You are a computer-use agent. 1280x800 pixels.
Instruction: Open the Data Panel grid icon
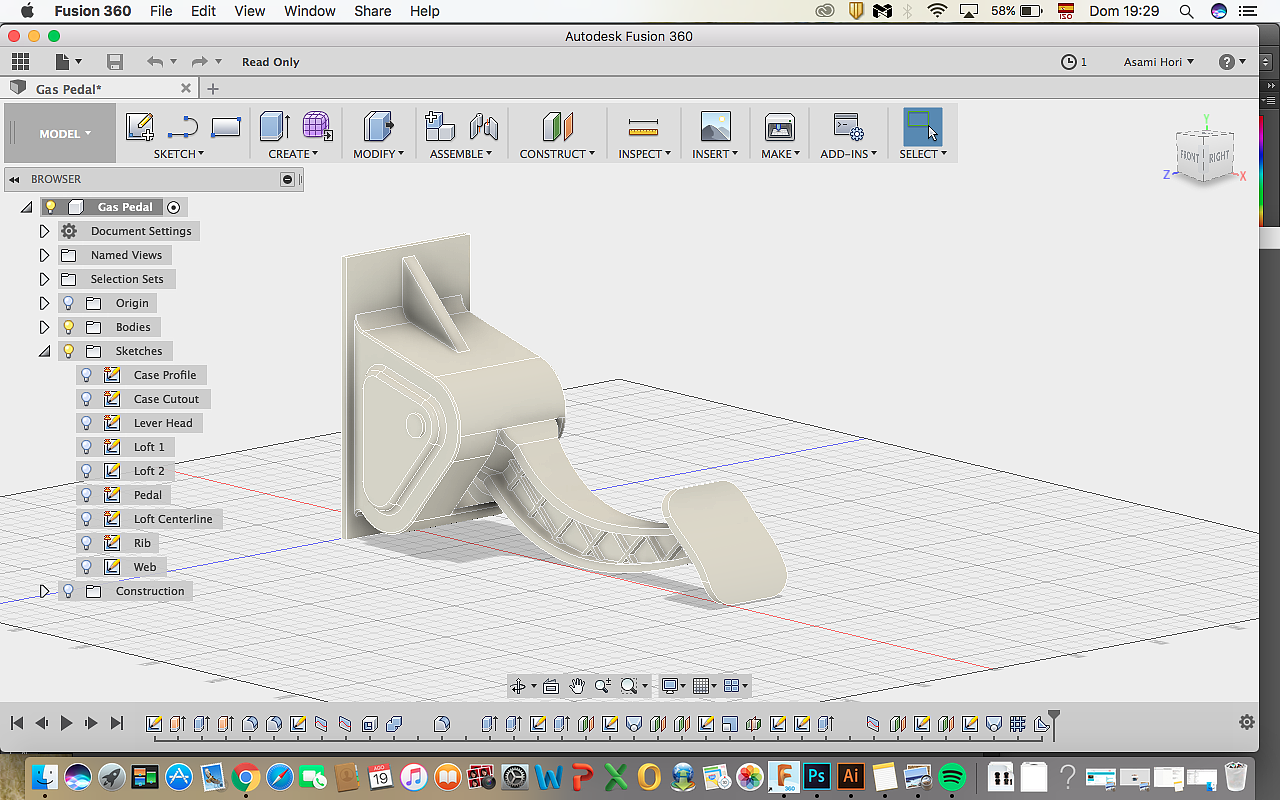[20, 62]
